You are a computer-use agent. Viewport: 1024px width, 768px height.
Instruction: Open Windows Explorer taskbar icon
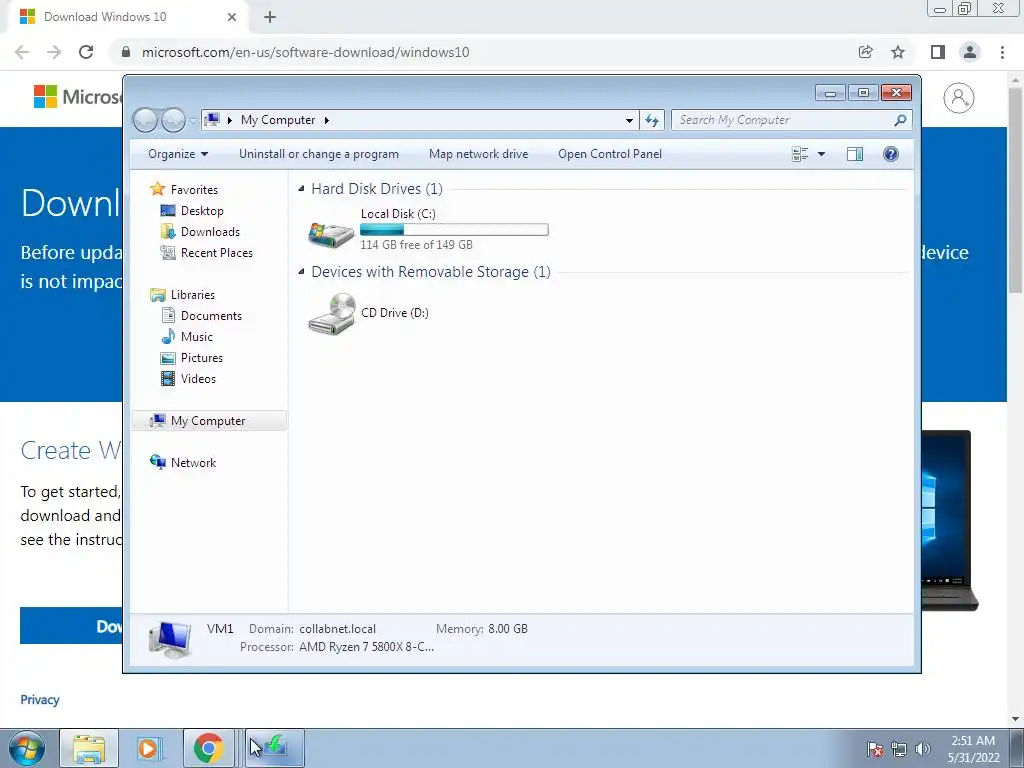[x=89, y=748]
